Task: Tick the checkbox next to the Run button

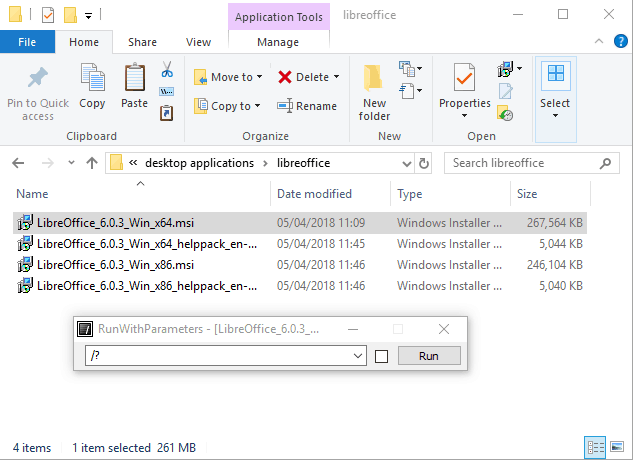Action: pos(381,356)
